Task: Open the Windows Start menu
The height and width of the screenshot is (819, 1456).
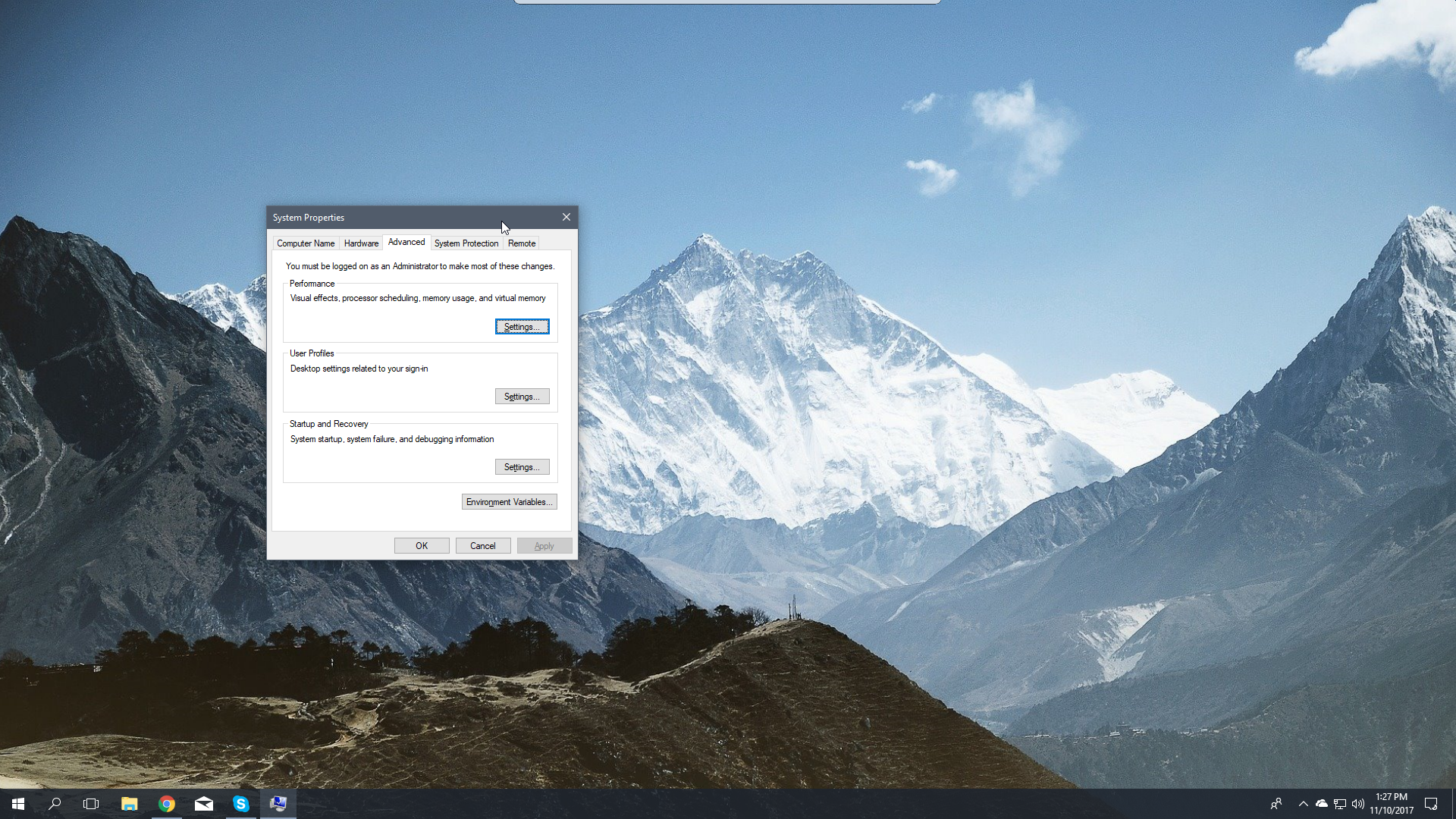Action: [18, 804]
